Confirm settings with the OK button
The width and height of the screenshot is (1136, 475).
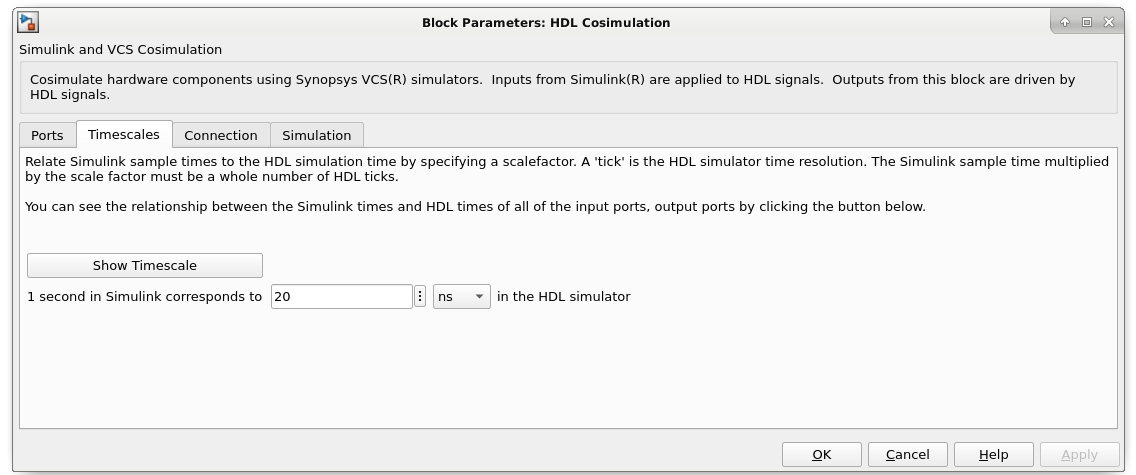(x=821, y=455)
